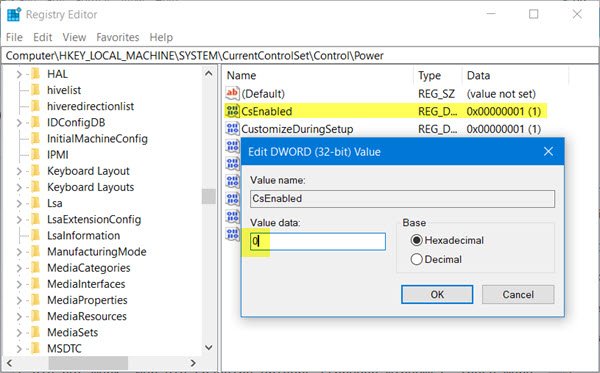Click the Keyboard Layout folder icon

[x=36, y=170]
